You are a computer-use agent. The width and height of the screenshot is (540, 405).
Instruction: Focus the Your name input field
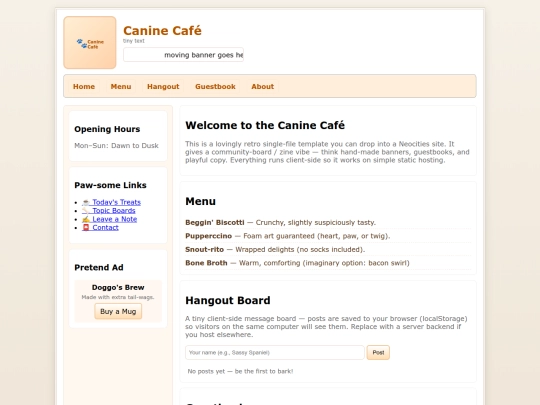pos(274,352)
